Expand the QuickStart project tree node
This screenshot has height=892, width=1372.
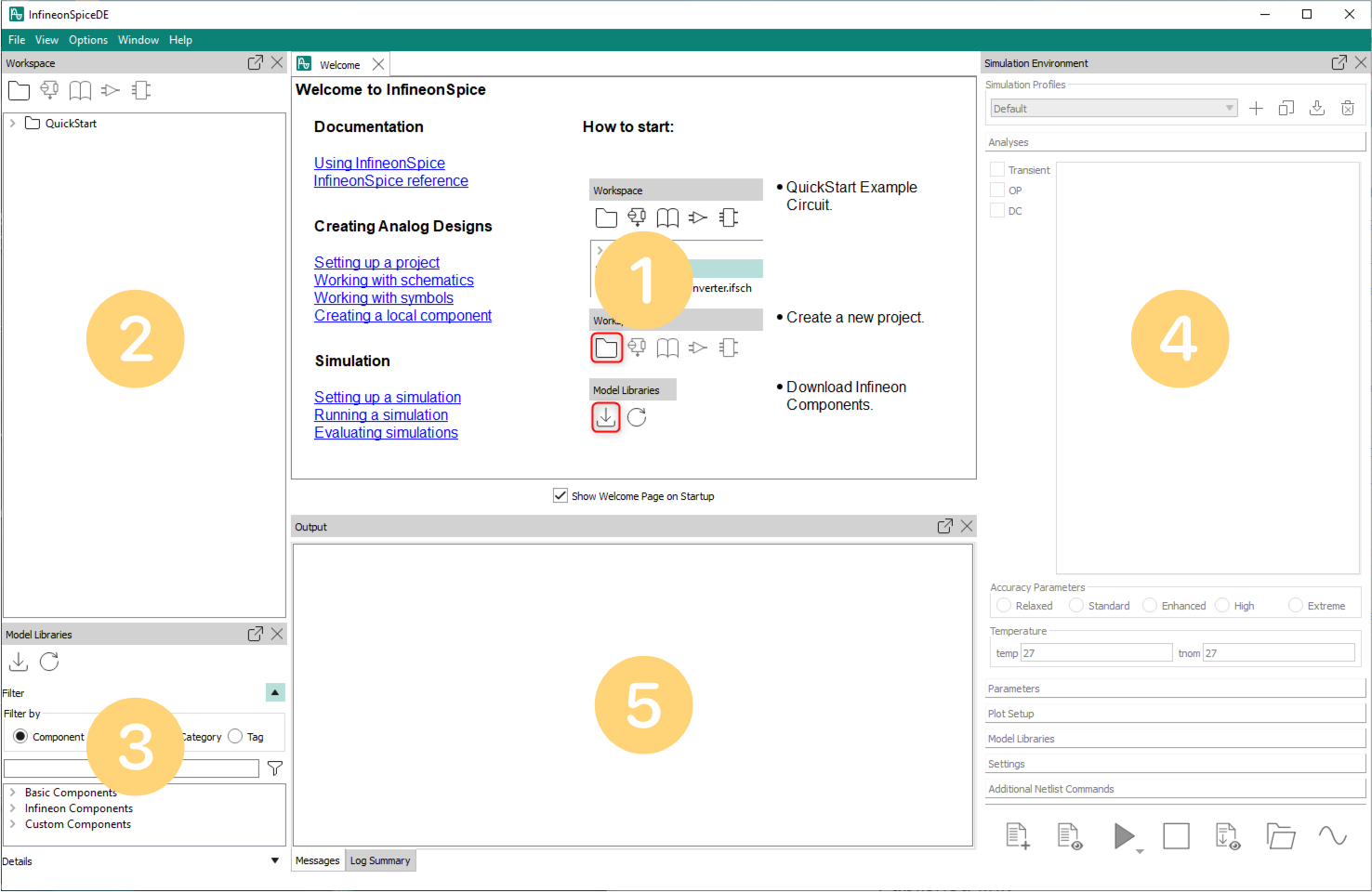(12, 123)
